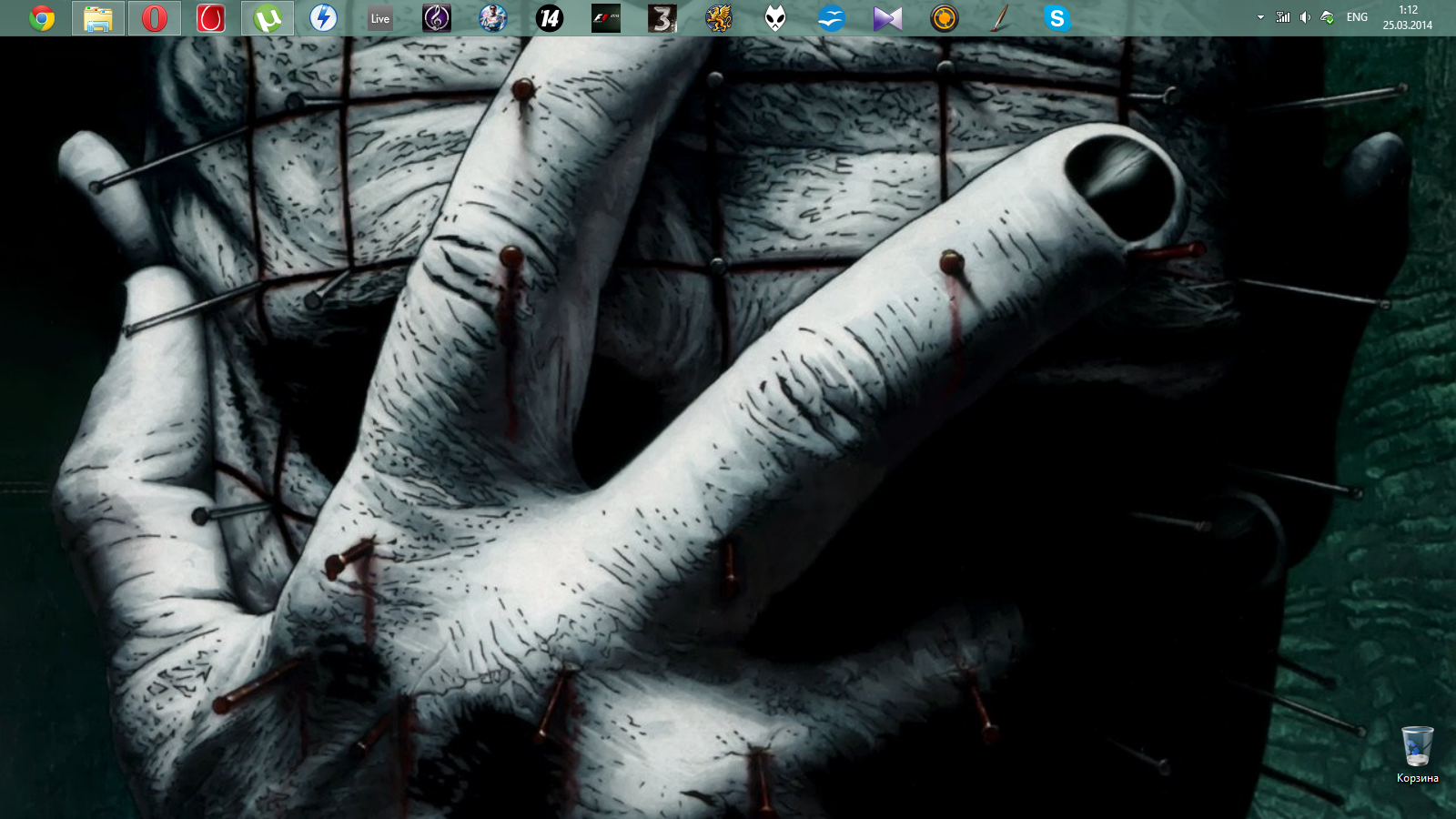The image size is (1456, 819).
Task: Launch the golden griffin app icon
Action: 719,18
